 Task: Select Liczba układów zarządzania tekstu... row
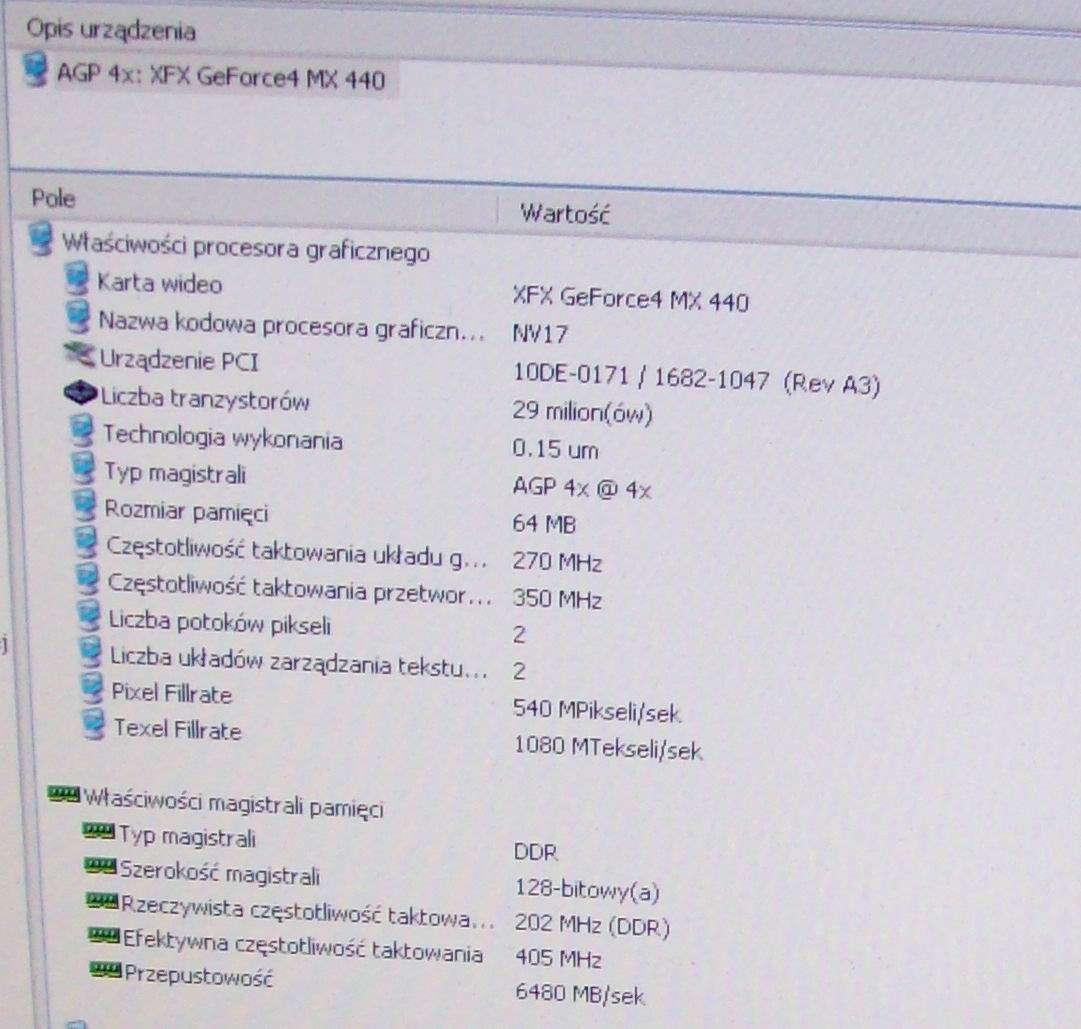pyautogui.click(x=299, y=662)
